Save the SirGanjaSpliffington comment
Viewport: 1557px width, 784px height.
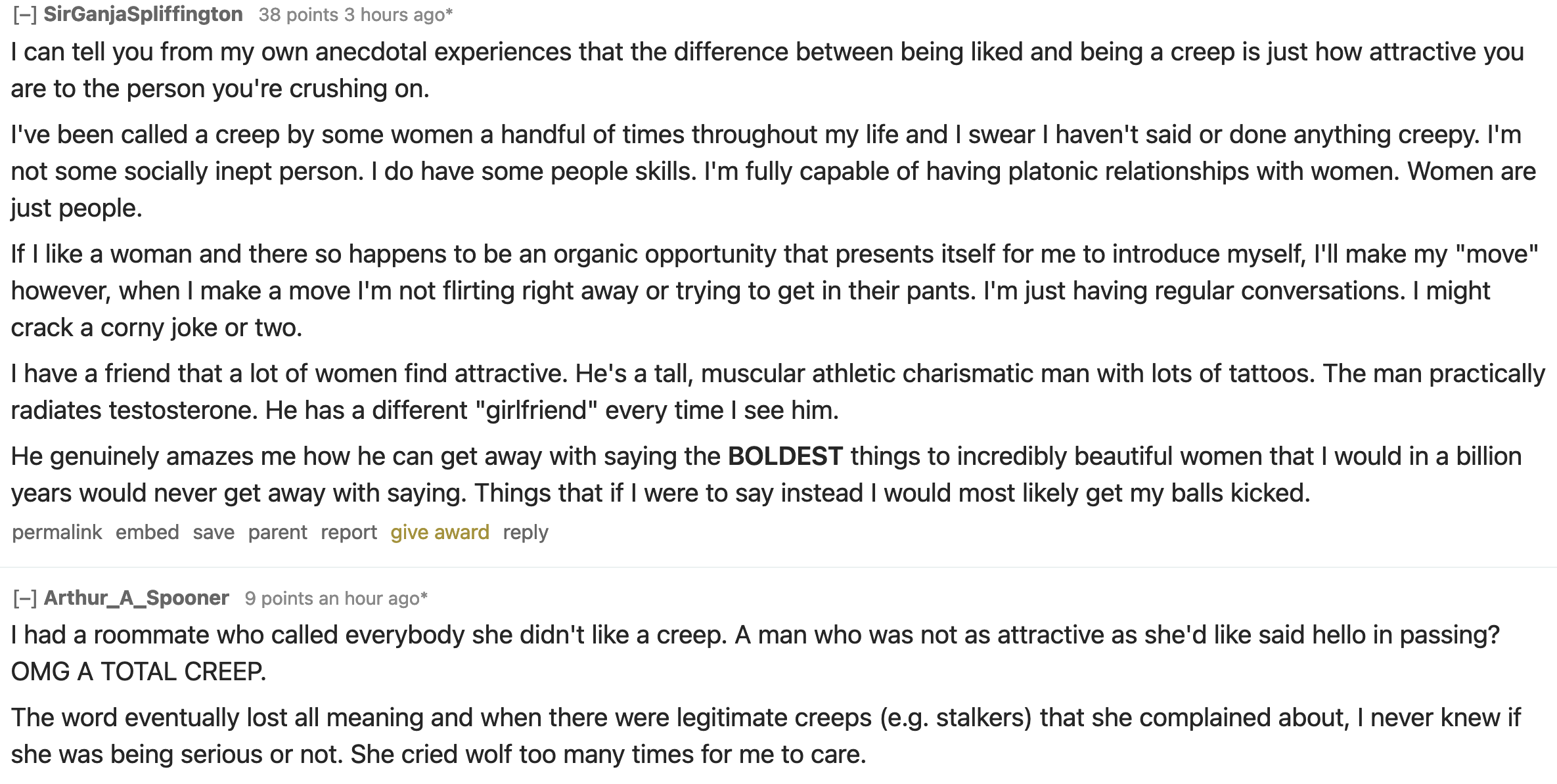click(x=214, y=532)
